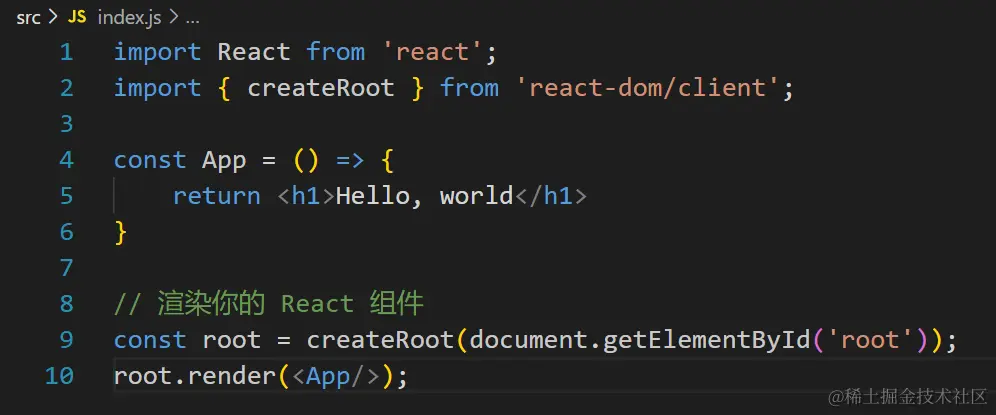Click the opening <h1> tag
Image resolution: width=996 pixels, height=415 pixels.
tap(306, 196)
